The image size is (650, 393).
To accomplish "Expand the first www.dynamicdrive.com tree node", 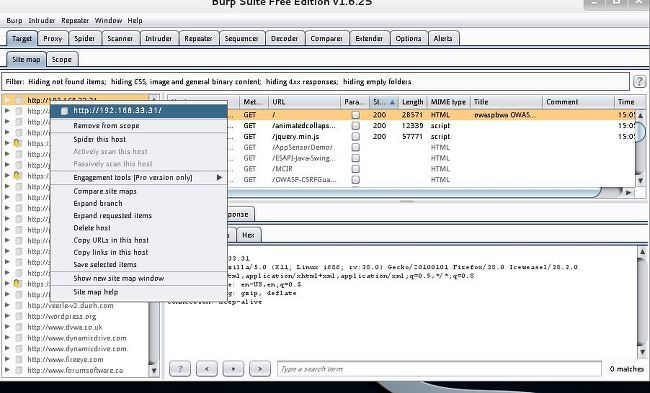I will point(7,338).
